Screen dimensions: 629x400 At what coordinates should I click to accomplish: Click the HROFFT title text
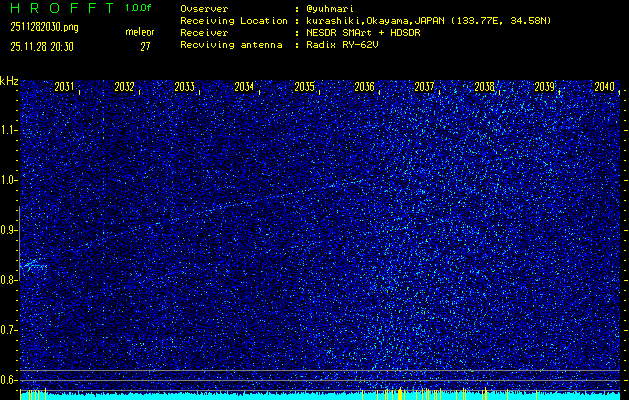click(58, 8)
